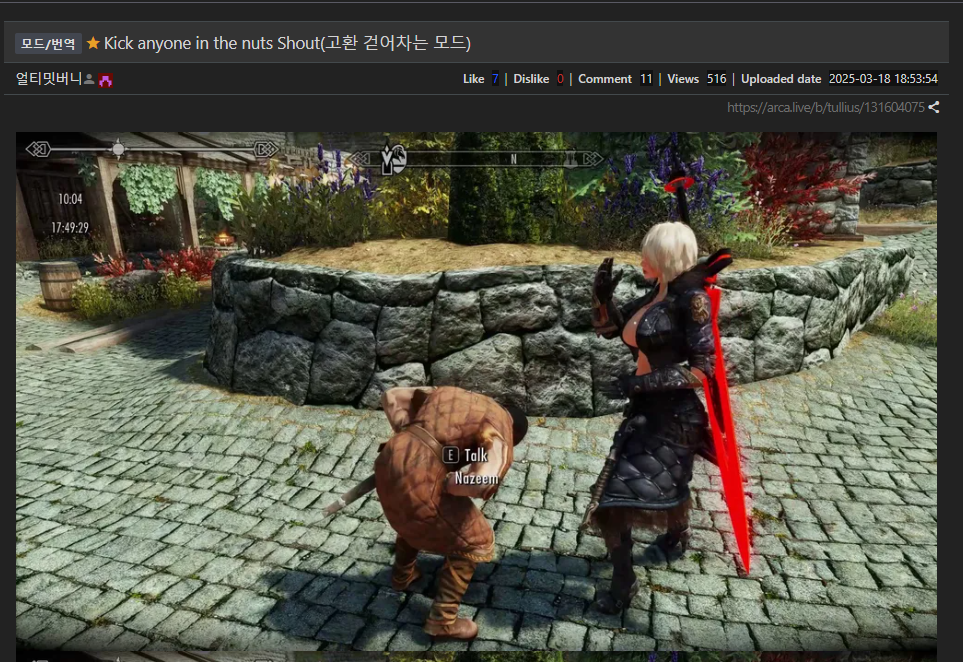Click the Uploaded date label

[x=781, y=79]
